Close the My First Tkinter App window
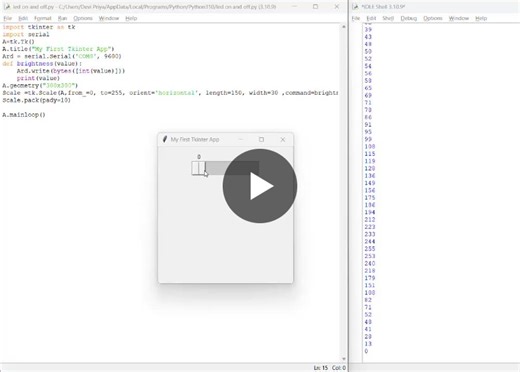This screenshot has height=372, width=520. click(x=283, y=140)
